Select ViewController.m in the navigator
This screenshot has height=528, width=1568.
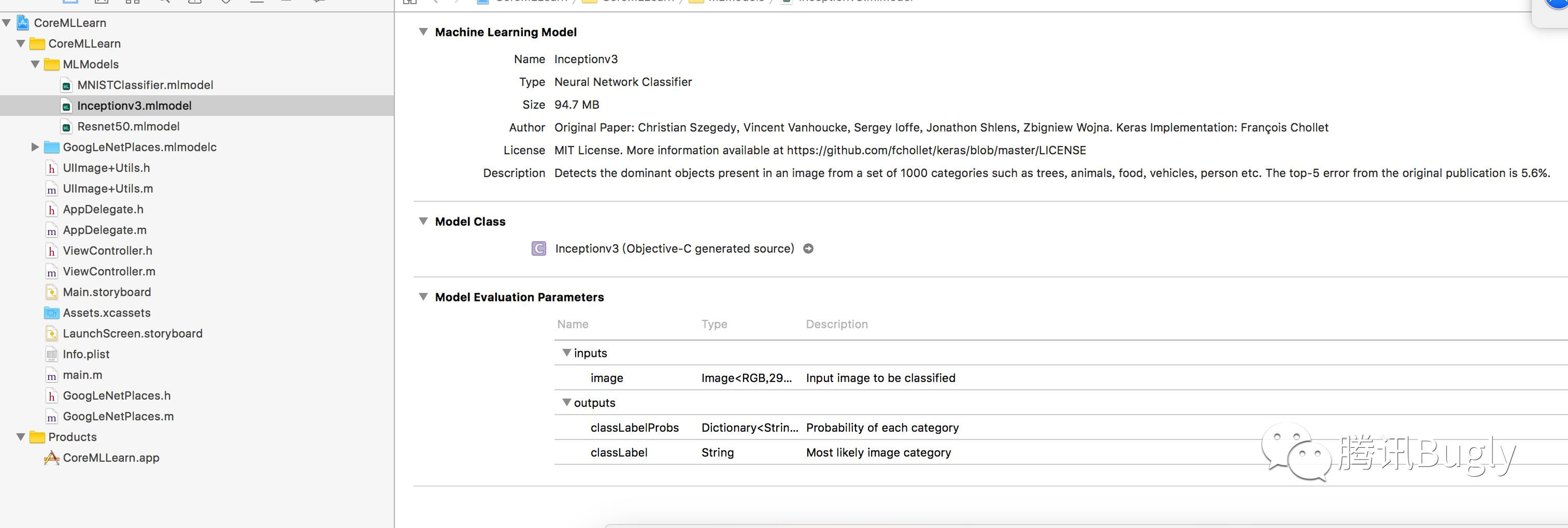click(x=109, y=272)
